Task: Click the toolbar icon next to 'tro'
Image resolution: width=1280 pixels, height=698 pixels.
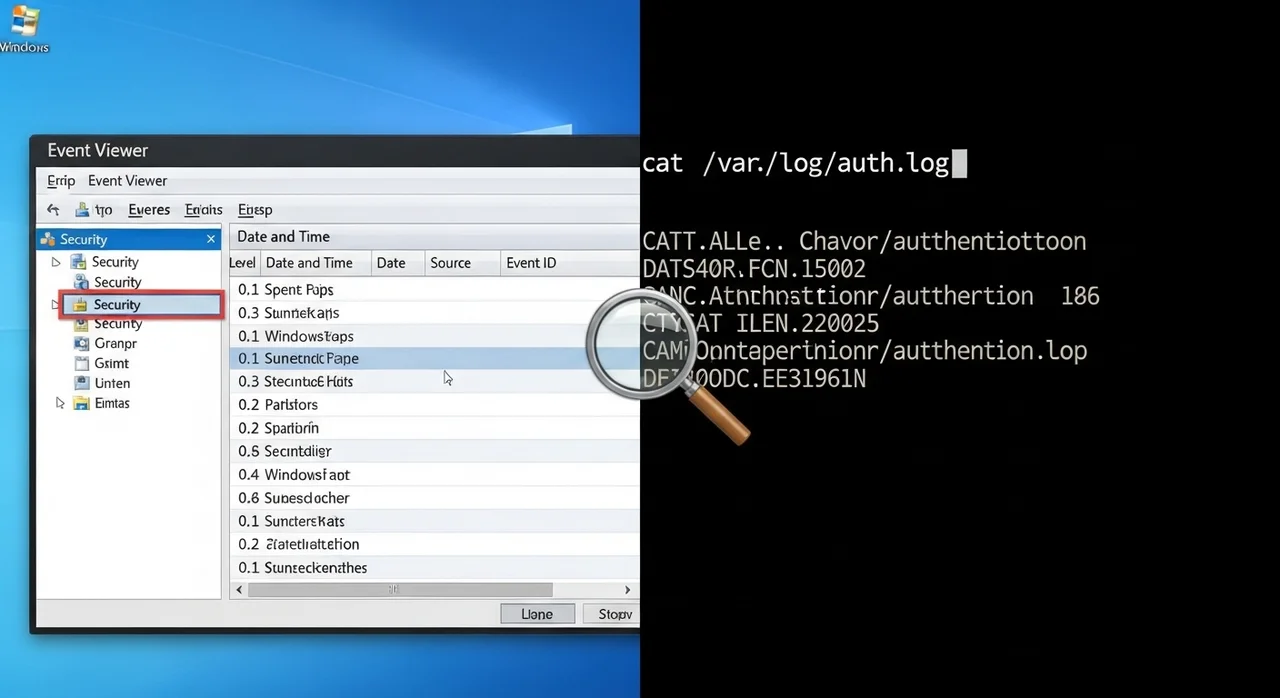Action: (x=80, y=210)
